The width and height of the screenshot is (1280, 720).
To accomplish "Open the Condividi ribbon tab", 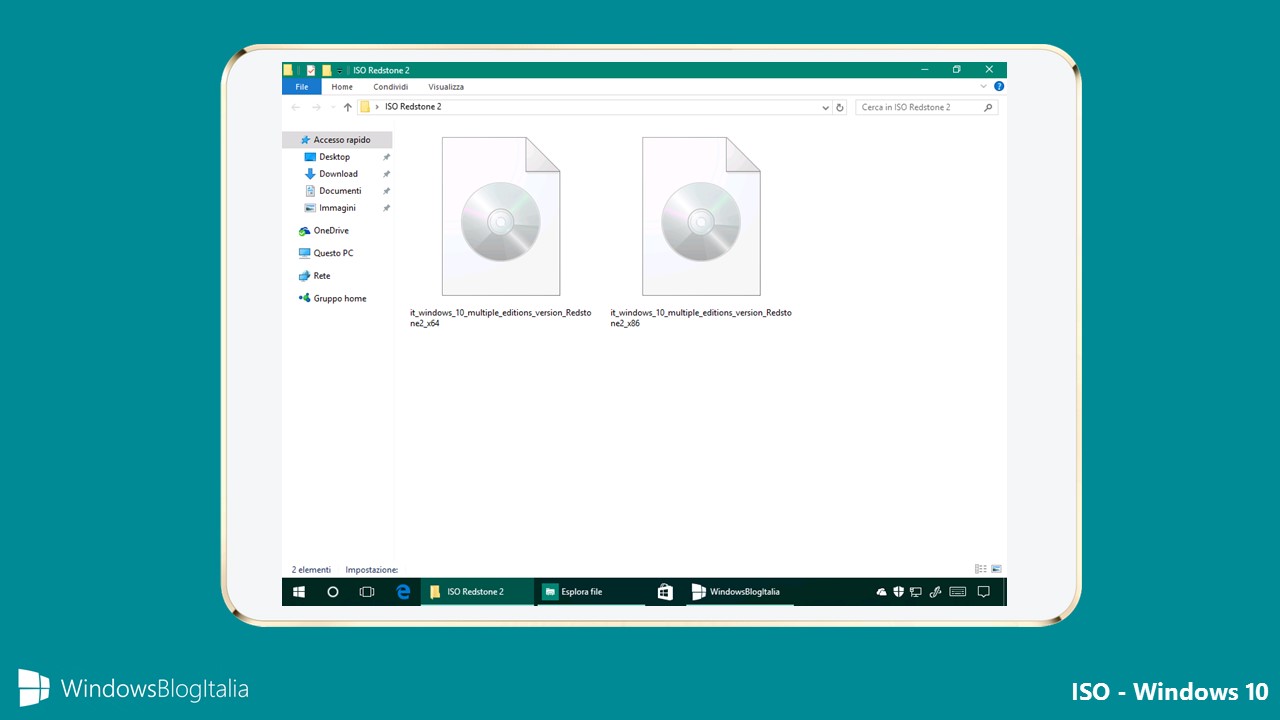I will (x=390, y=87).
